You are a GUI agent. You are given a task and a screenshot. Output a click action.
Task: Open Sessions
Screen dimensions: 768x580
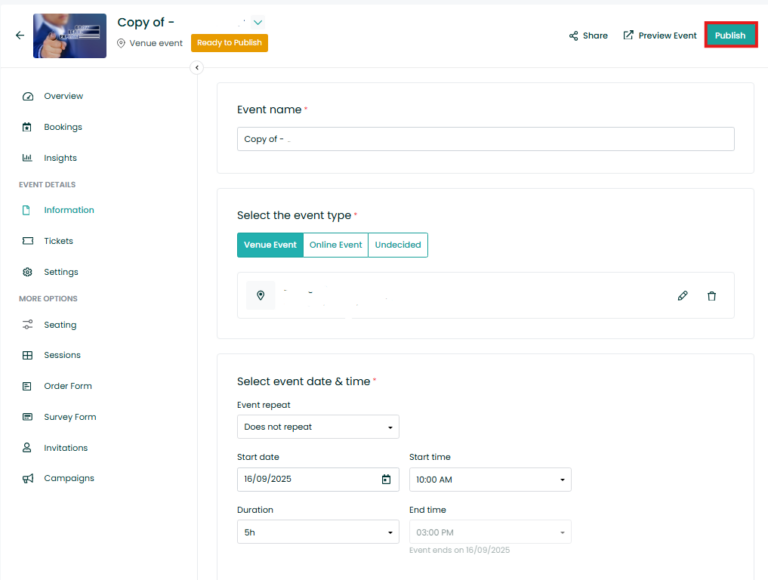click(62, 355)
